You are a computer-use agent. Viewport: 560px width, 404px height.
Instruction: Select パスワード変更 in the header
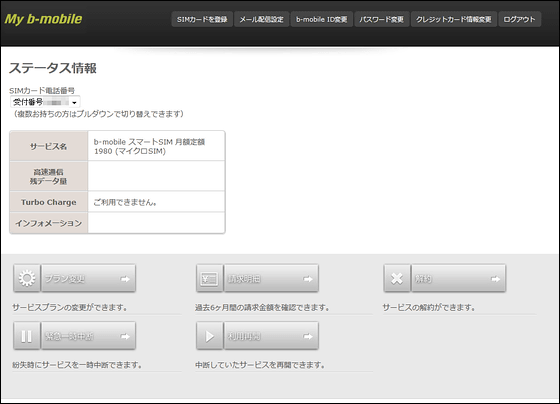[x=381, y=19]
